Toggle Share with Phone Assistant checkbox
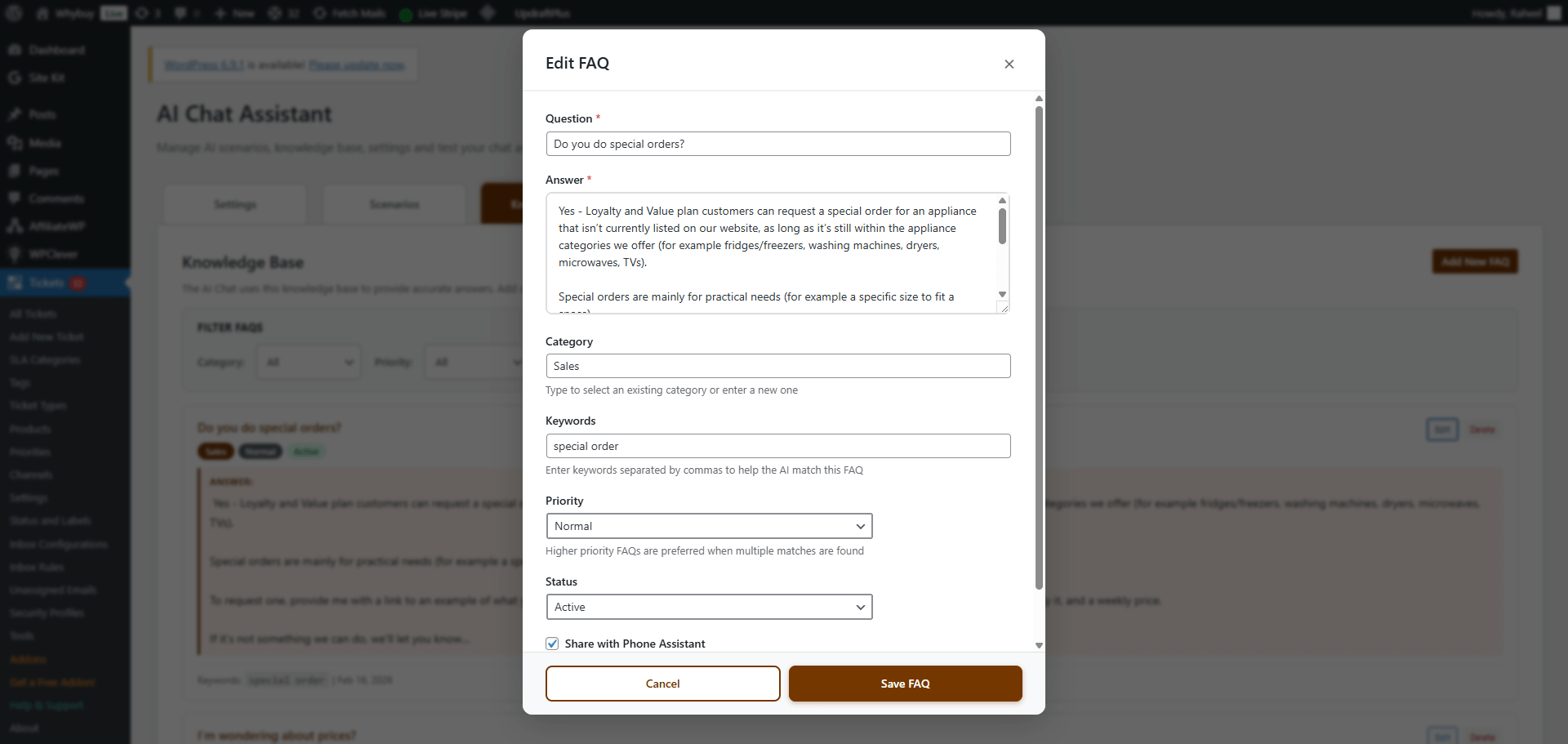The image size is (1568, 744). (x=553, y=644)
